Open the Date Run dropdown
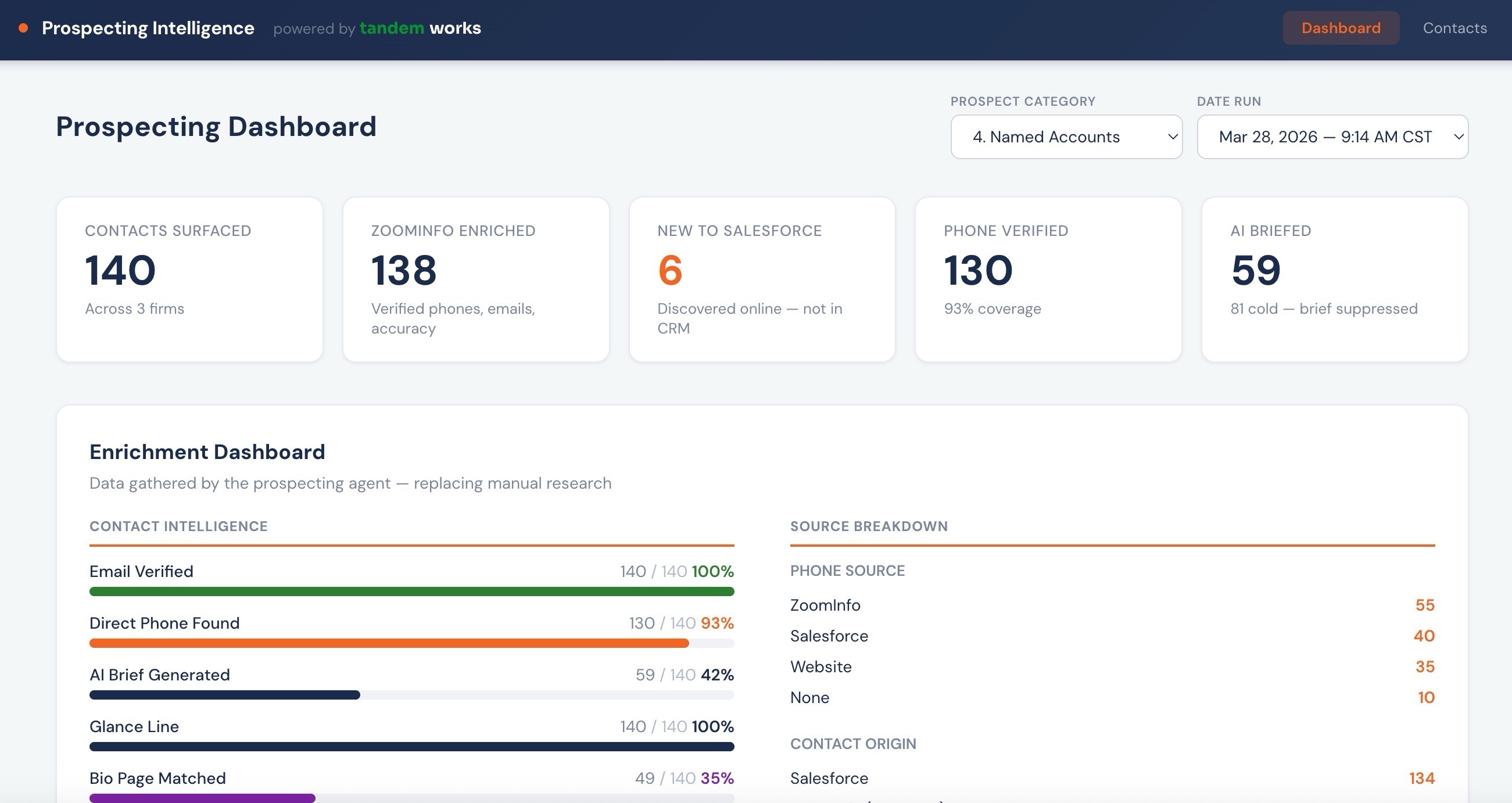This screenshot has width=1512, height=803. tap(1332, 136)
